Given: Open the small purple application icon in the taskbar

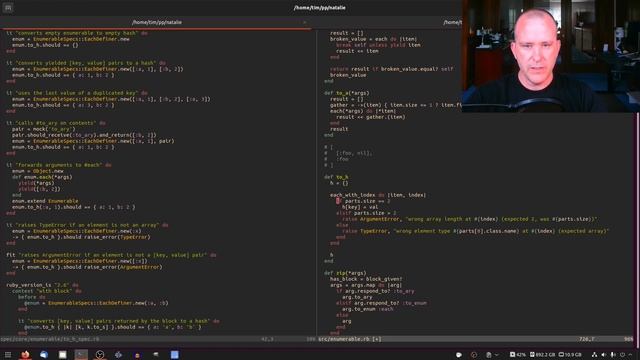Looking at the screenshot, I should (137, 355).
